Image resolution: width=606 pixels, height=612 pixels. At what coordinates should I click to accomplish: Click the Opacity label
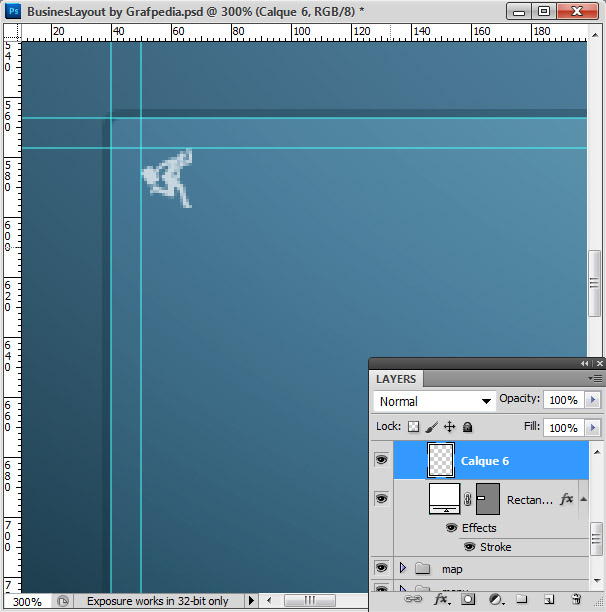click(x=519, y=398)
